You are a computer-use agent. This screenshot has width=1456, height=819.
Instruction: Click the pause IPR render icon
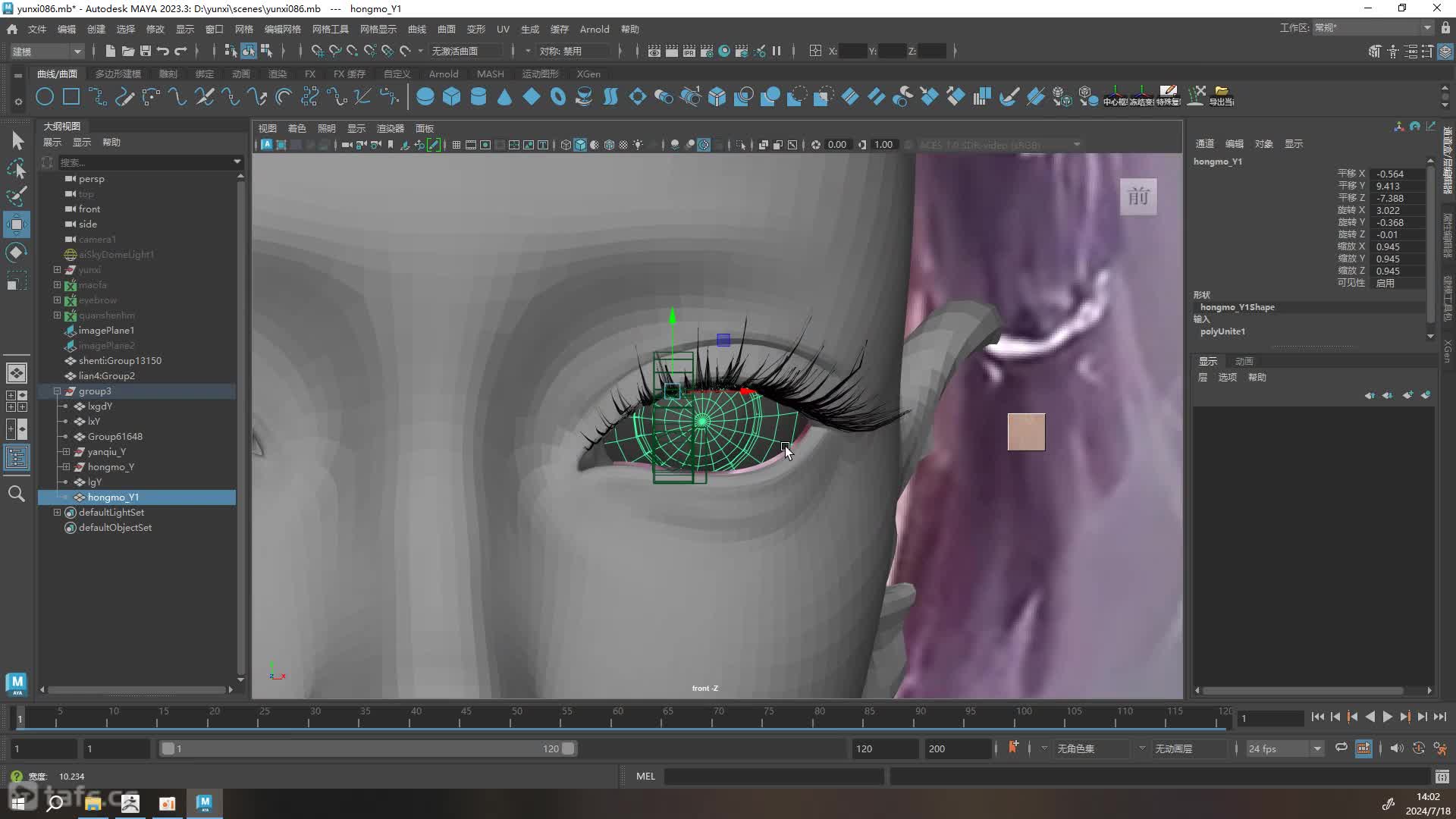777,51
